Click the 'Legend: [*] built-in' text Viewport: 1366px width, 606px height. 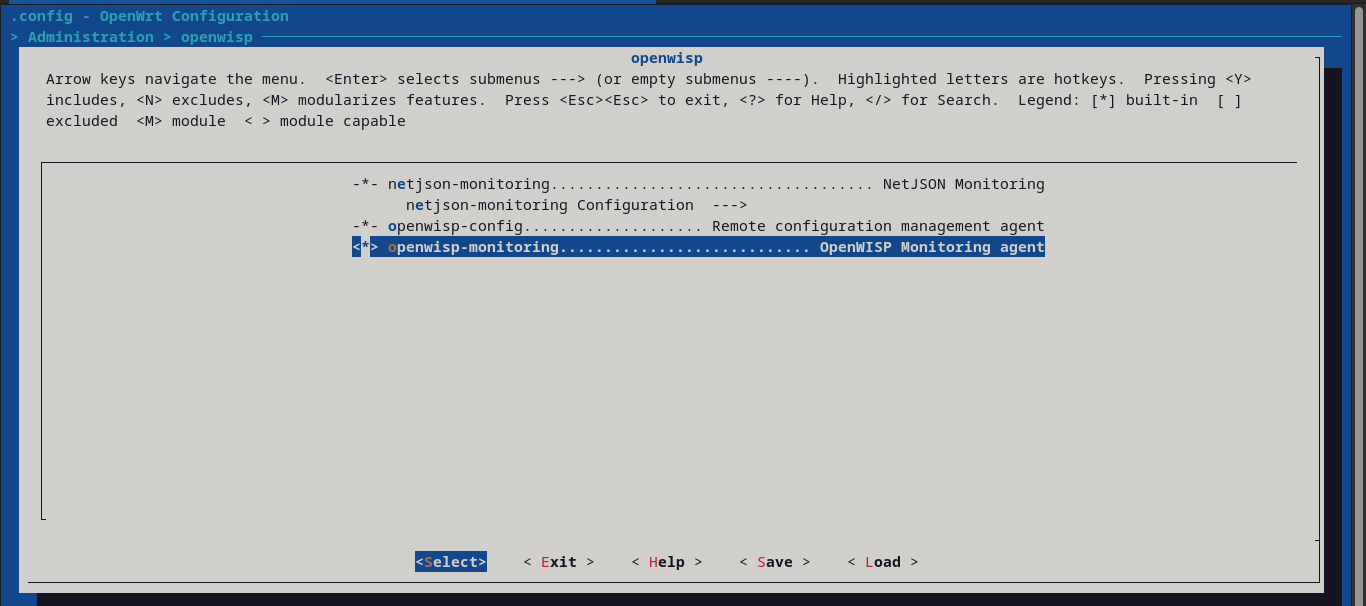point(1108,100)
